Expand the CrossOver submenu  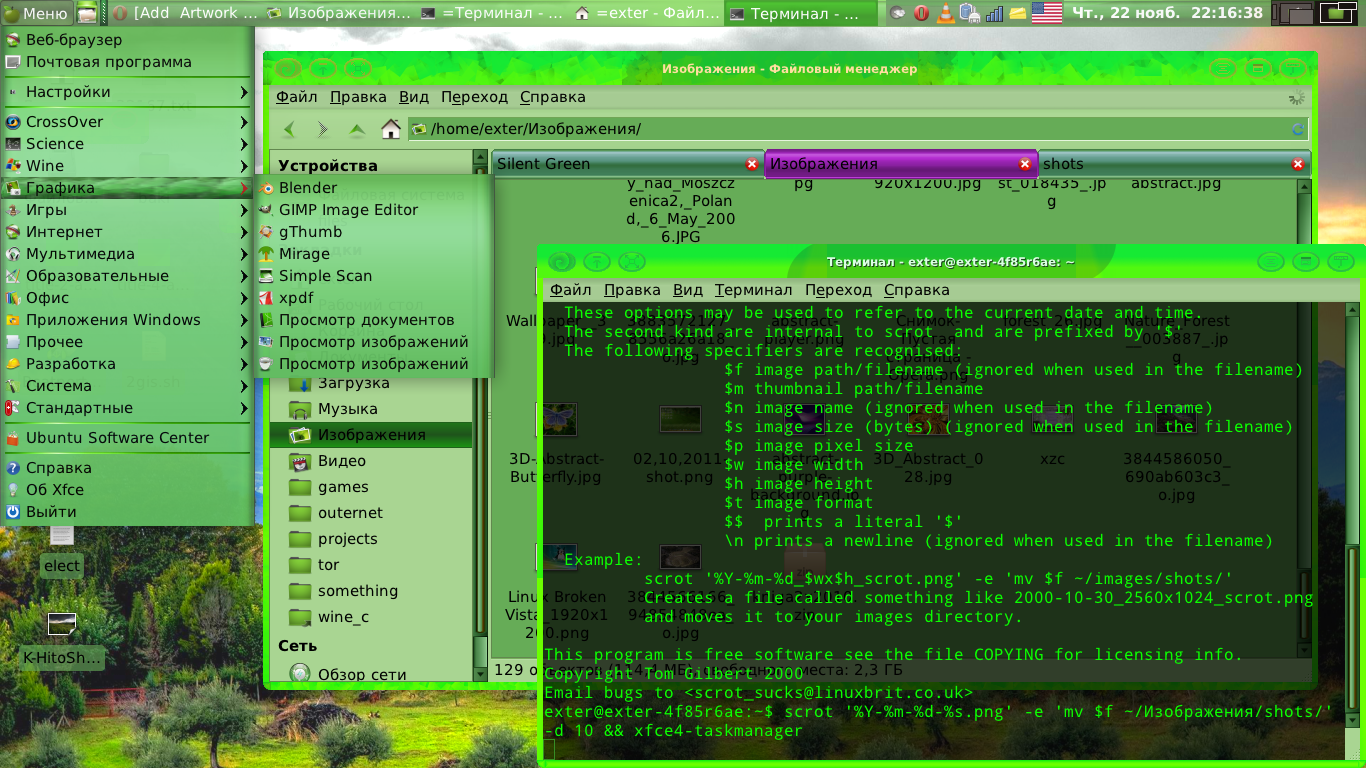[127, 122]
